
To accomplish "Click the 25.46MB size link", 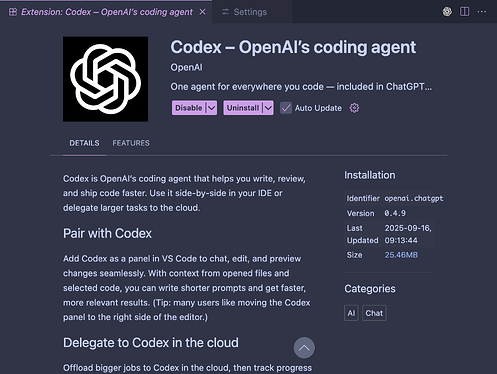I will (401, 255).
